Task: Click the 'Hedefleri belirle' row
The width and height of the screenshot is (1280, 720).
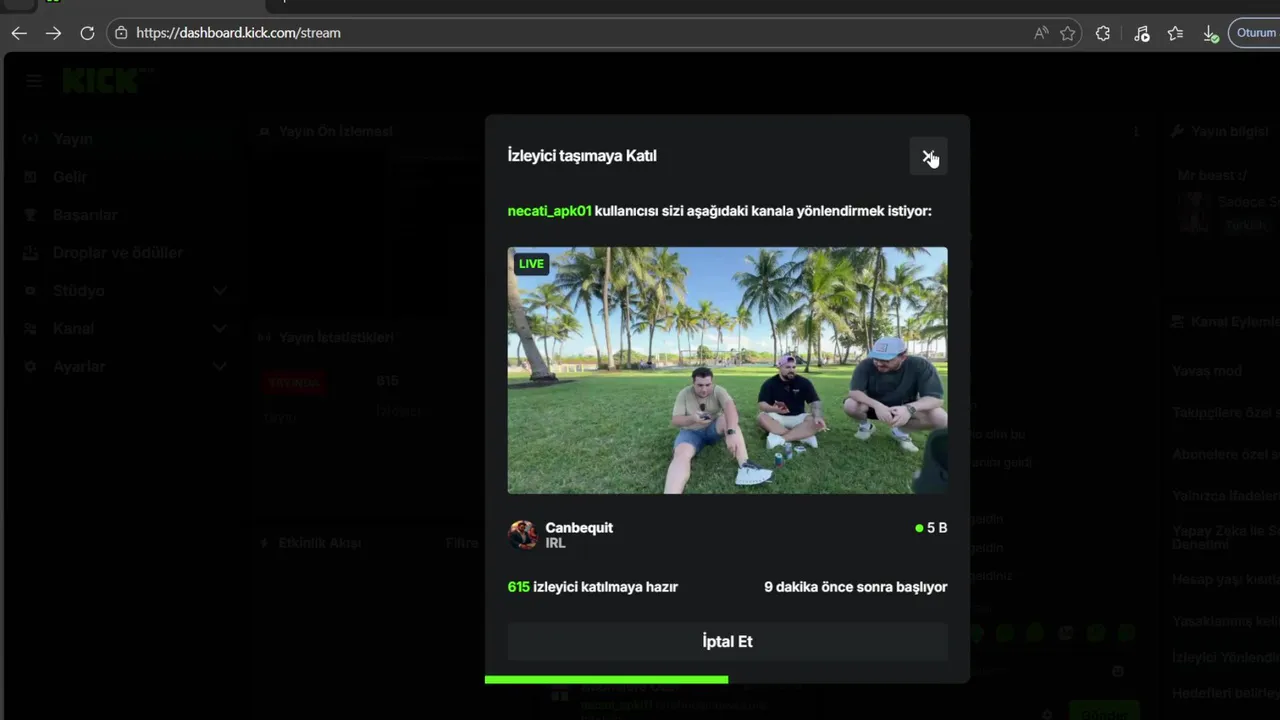Action: tap(1226, 693)
